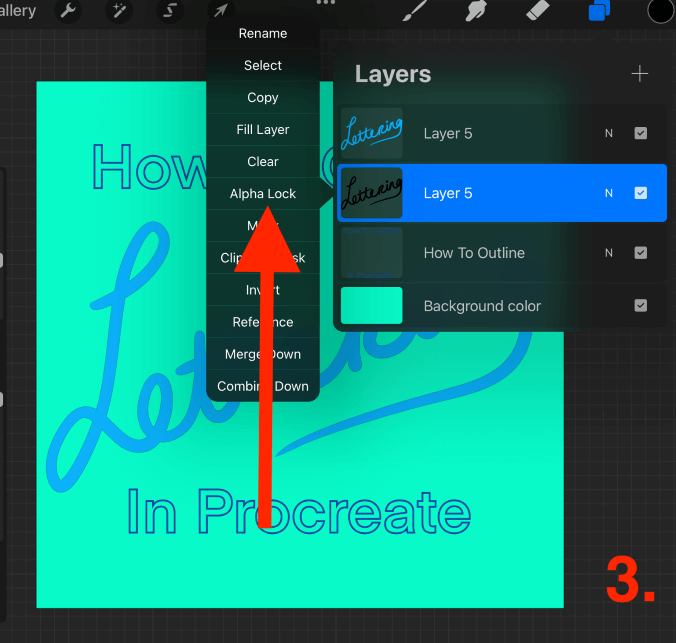
Task: Select the How To Outline layer name
Action: [474, 253]
